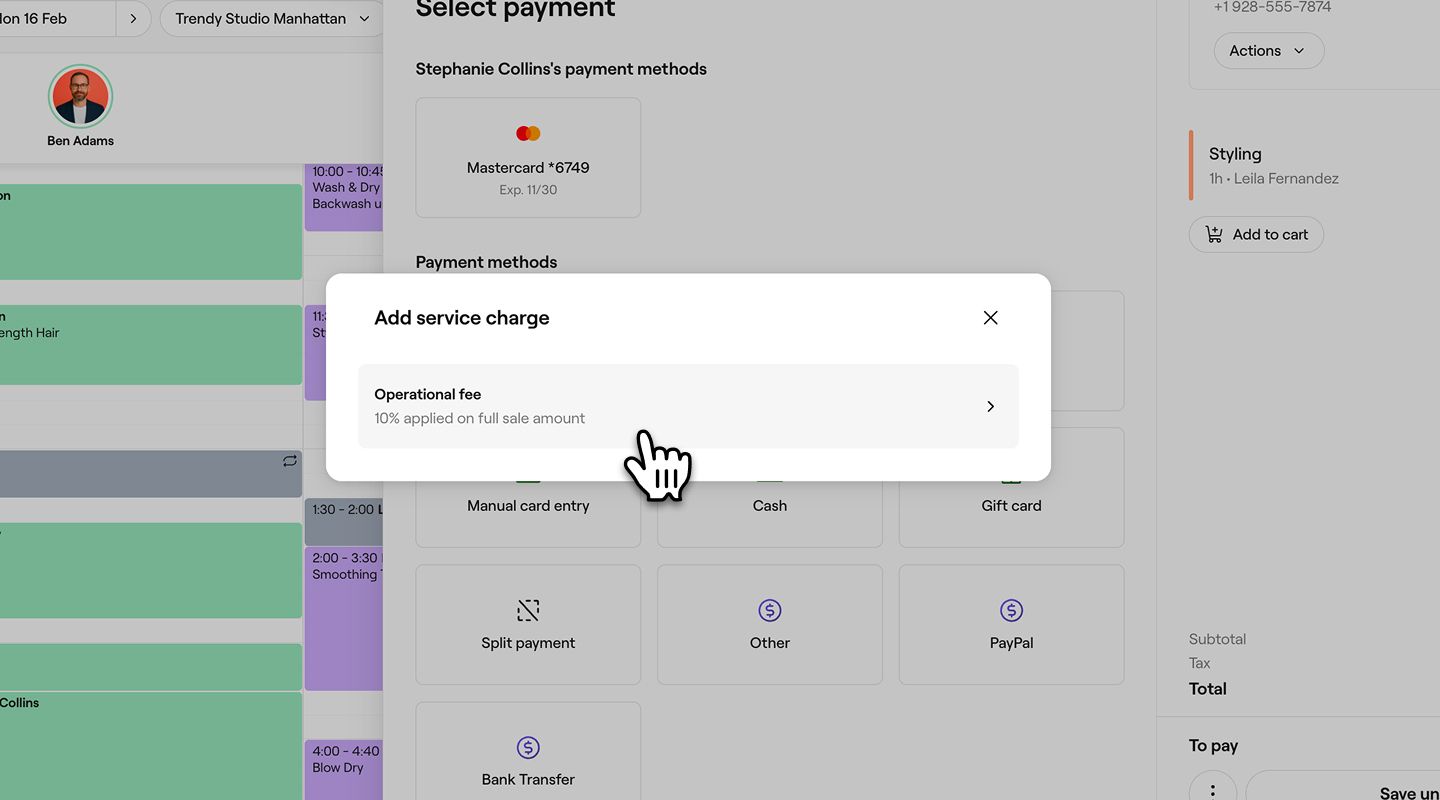
Task: Click Ben Adams's profile photo
Action: click(81, 97)
